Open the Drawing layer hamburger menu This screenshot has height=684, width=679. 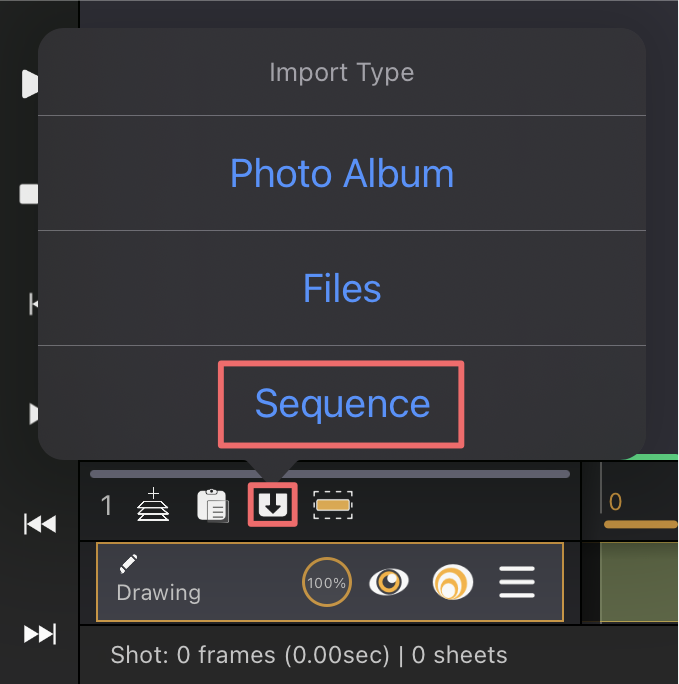517,582
